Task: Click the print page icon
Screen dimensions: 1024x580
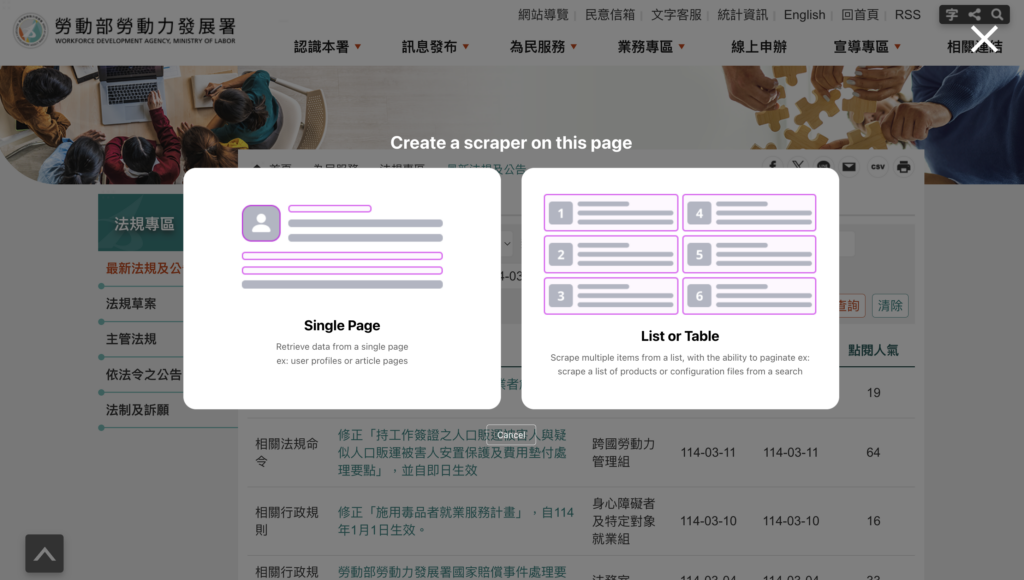Action: click(x=904, y=167)
